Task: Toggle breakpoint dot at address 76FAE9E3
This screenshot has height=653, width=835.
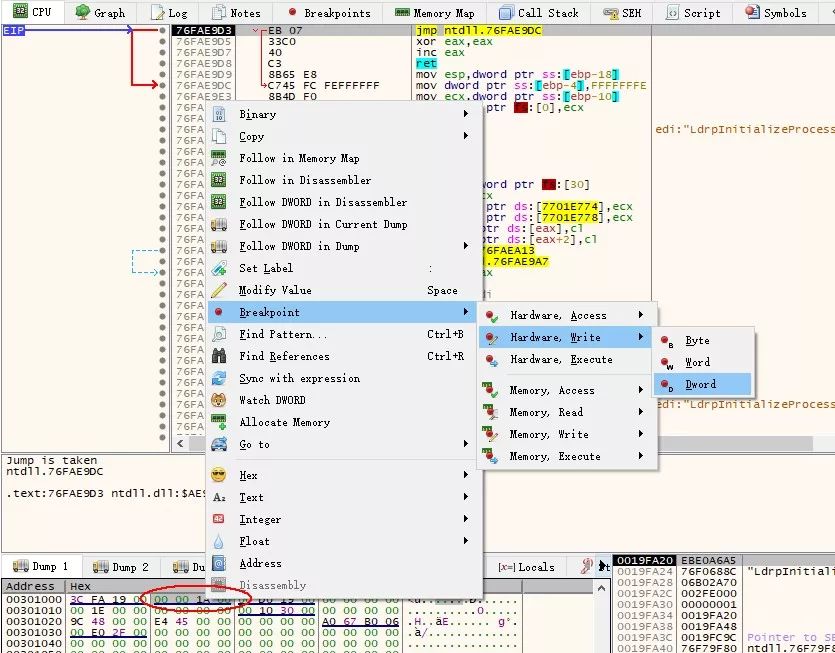Action: point(162,96)
